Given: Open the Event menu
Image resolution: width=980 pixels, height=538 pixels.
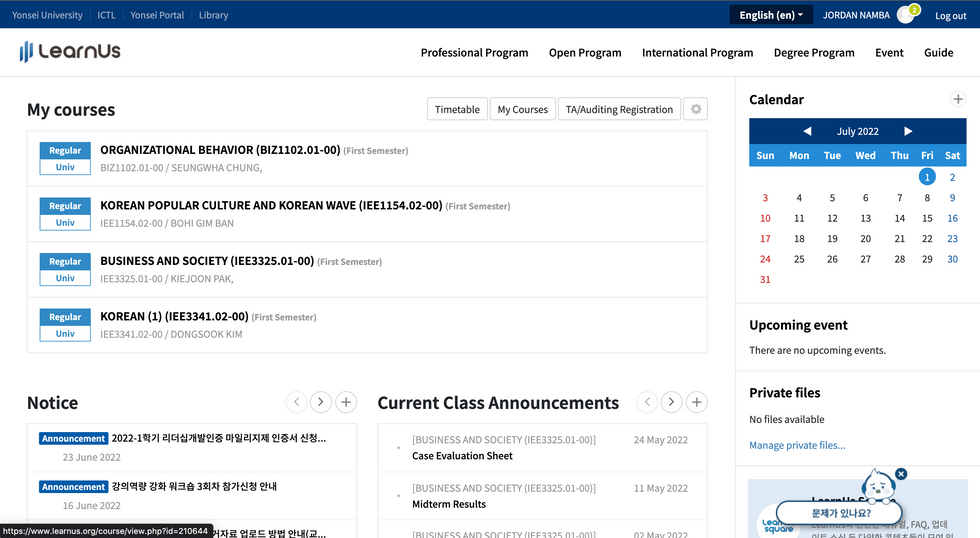Looking at the screenshot, I should [889, 52].
